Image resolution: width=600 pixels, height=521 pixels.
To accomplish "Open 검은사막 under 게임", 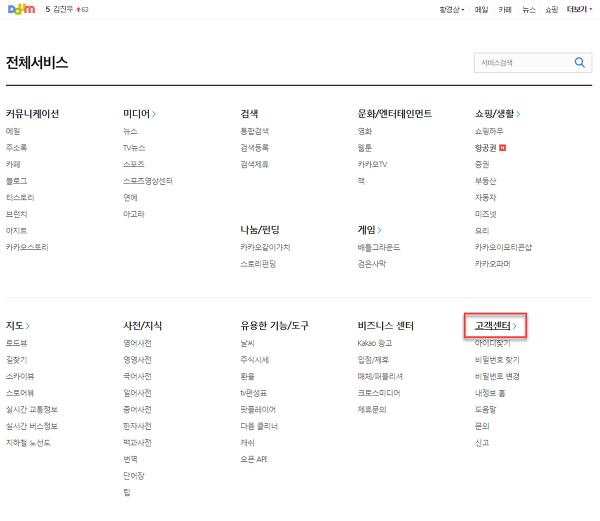I will click(x=372, y=264).
